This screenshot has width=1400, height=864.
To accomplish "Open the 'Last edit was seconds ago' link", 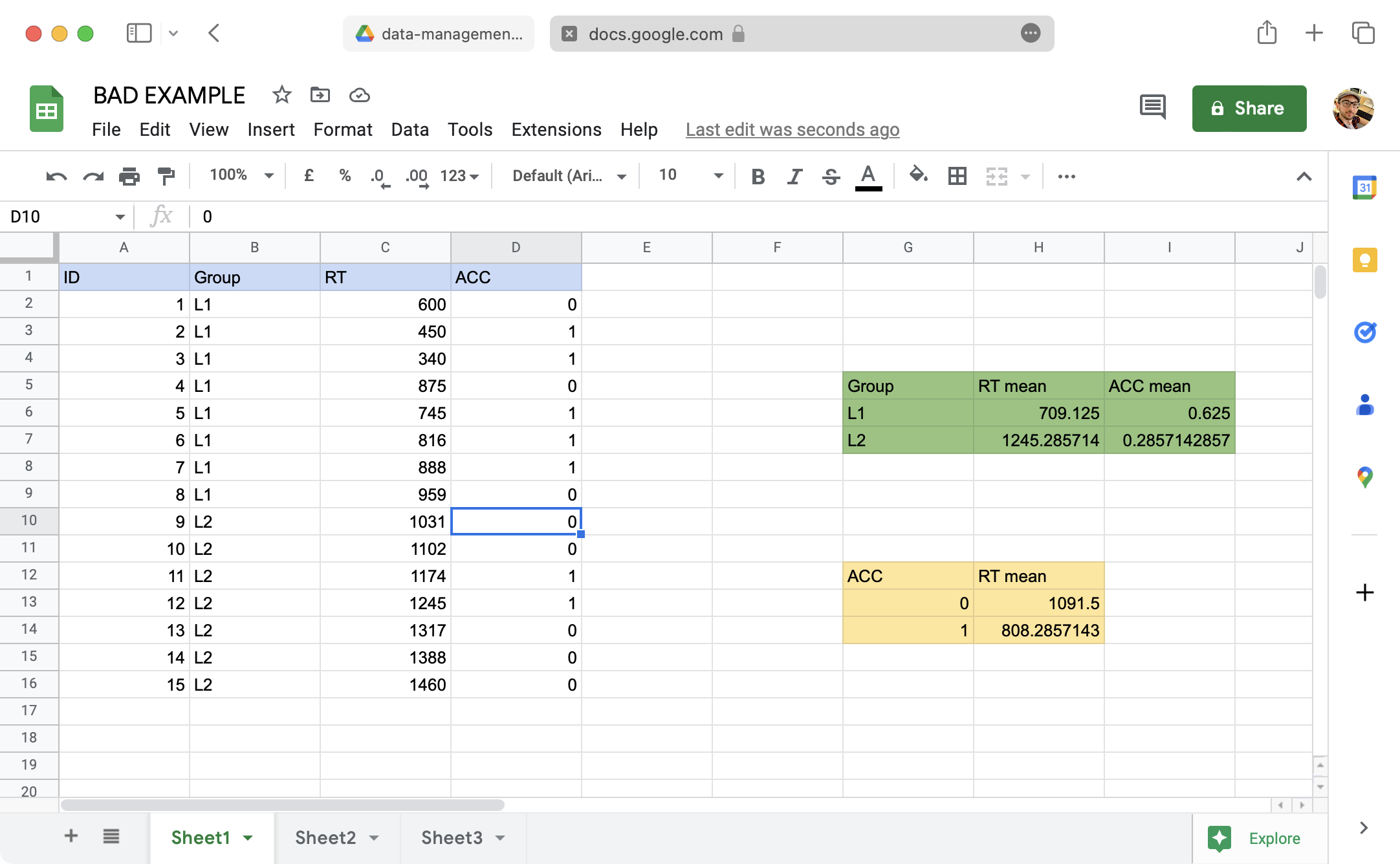I will (x=792, y=129).
